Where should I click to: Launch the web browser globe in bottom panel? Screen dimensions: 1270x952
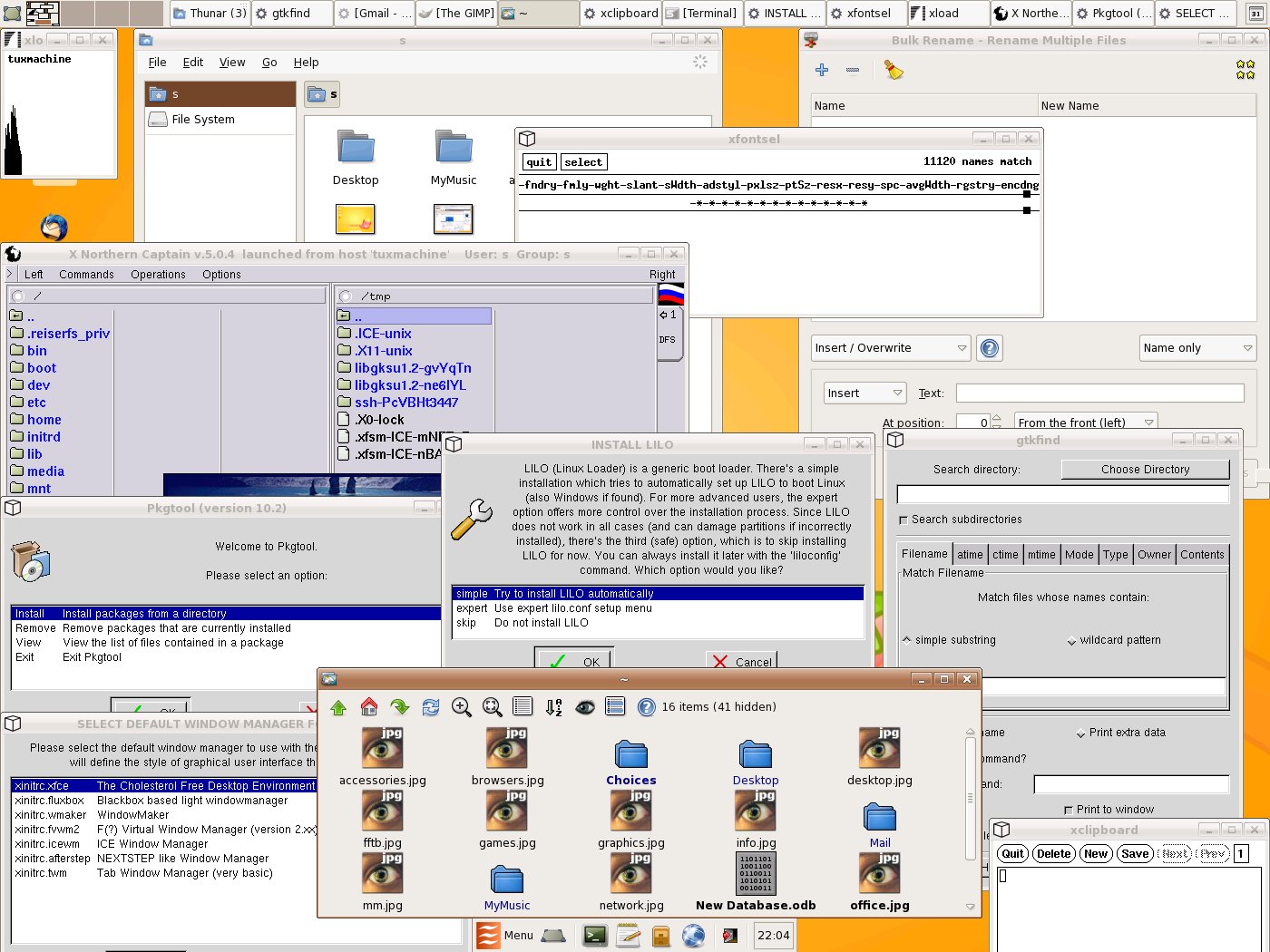(x=694, y=935)
